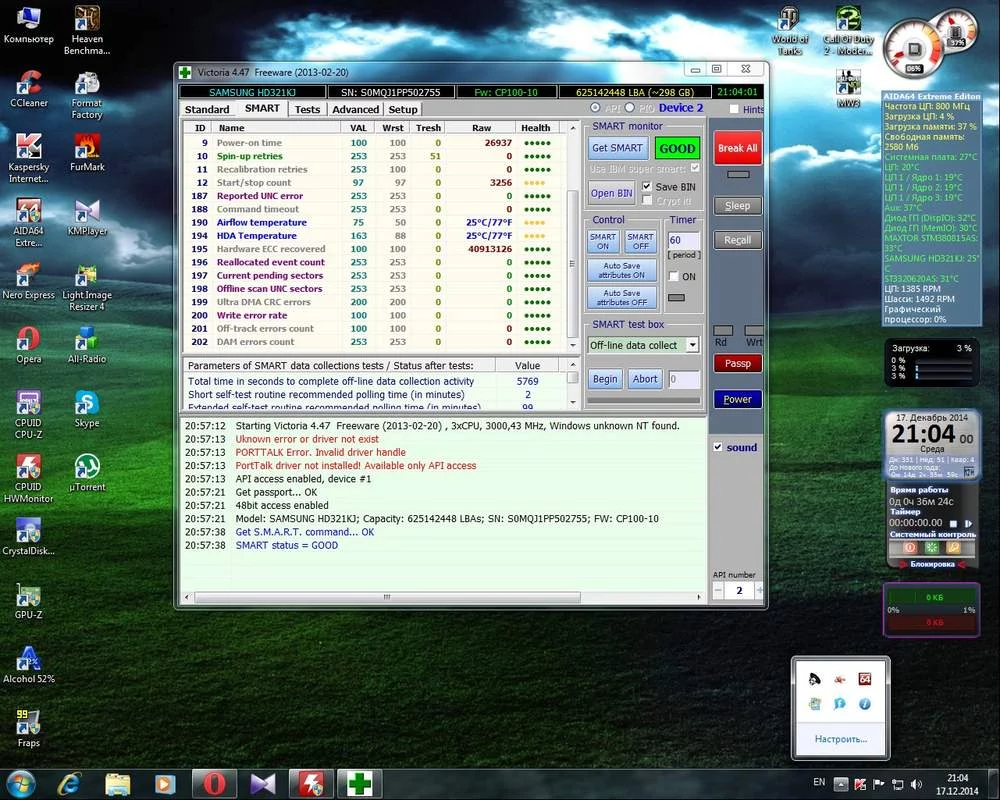This screenshot has height=800, width=1000.
Task: Launch FurMark from the desktop
Action: (x=87, y=148)
